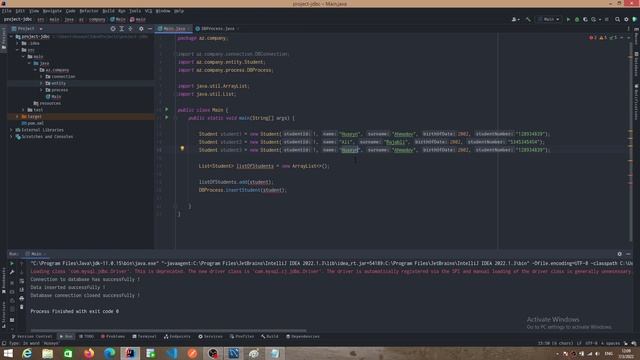Screen dimensions: 640x360
Task: Select opened file locate icon in Project panel
Action: 113,29
